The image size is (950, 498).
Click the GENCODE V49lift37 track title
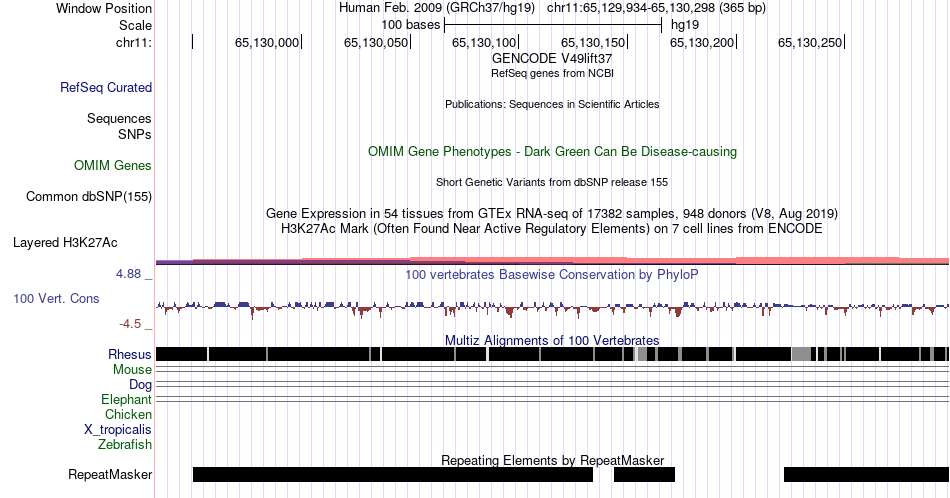(x=552, y=58)
